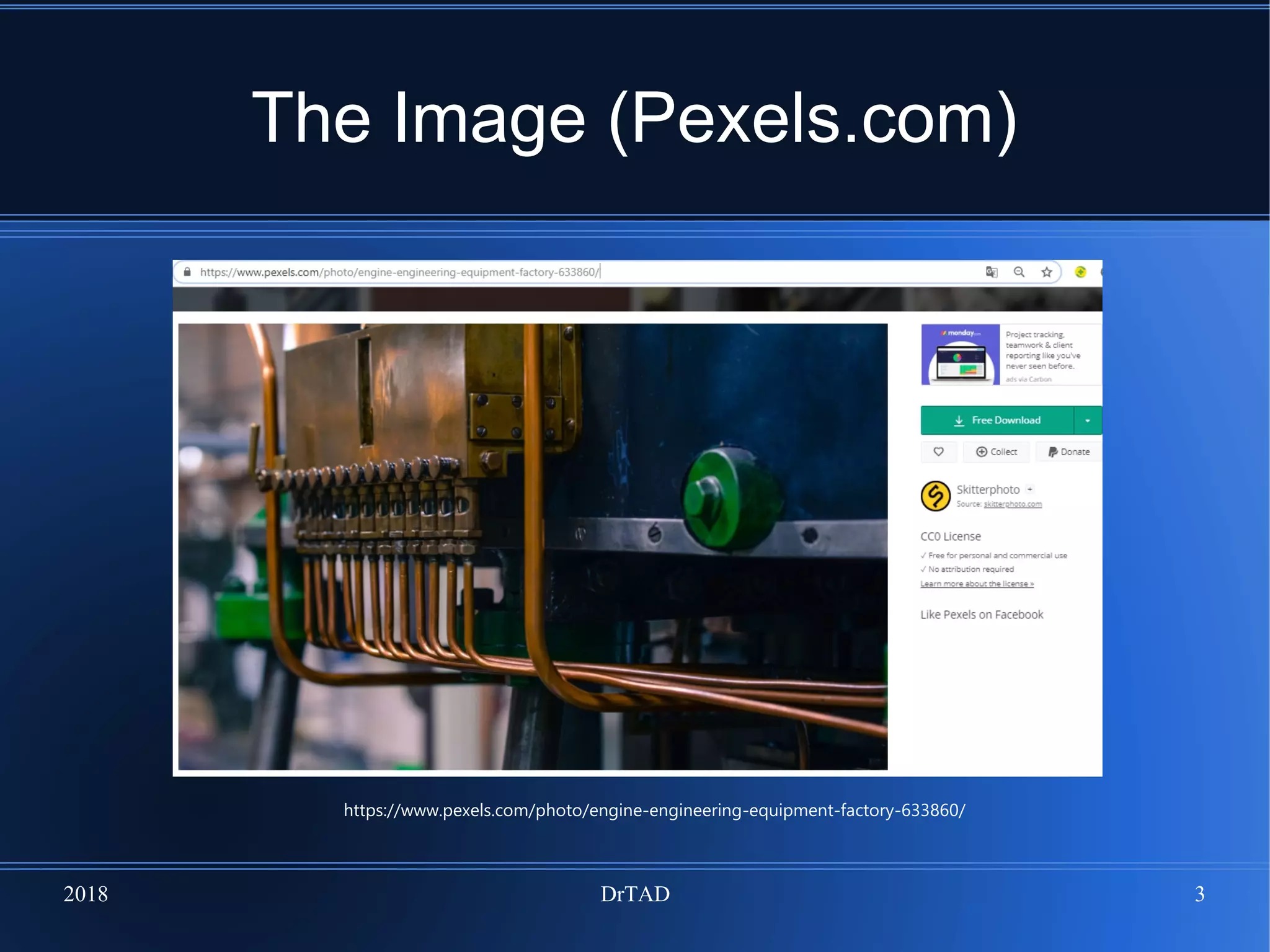This screenshot has width=1270, height=952.
Task: Click the Donate PayPal button
Action: coord(1068,452)
